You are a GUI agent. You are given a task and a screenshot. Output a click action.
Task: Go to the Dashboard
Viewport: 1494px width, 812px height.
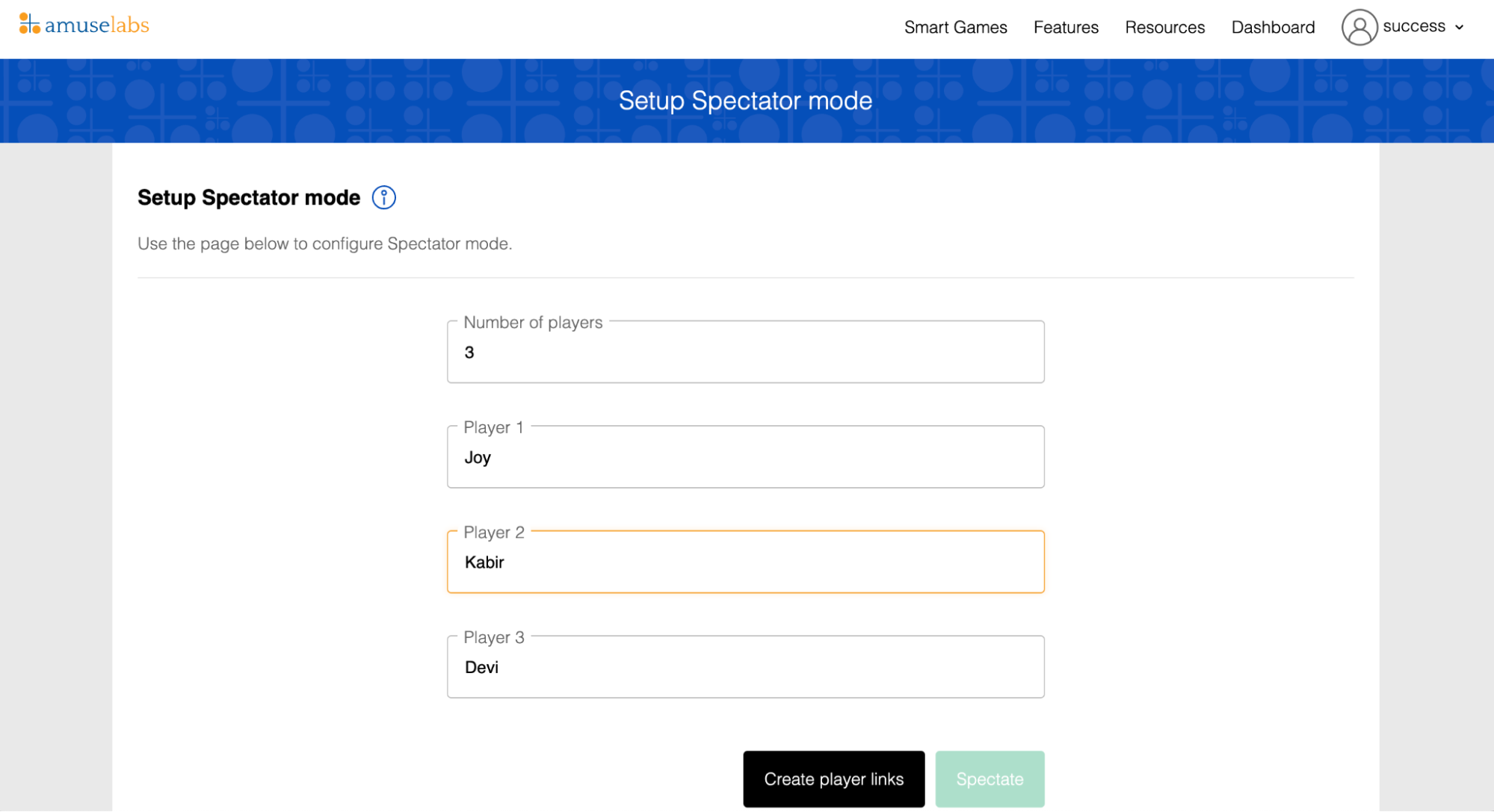tap(1273, 27)
